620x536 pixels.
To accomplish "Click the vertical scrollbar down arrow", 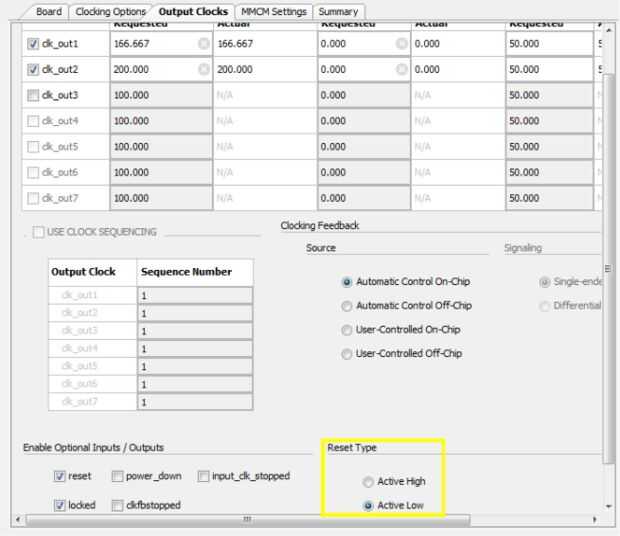I will pos(609,506).
